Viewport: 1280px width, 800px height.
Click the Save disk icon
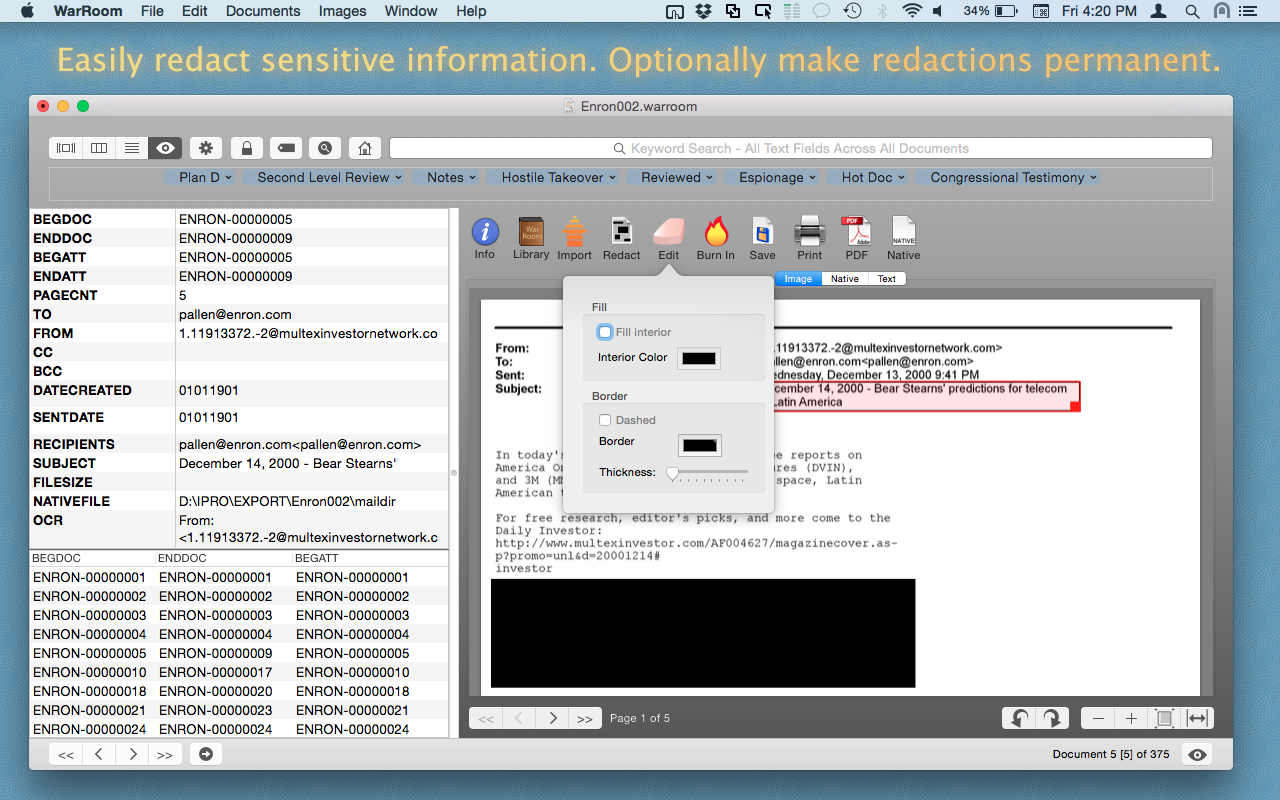[x=762, y=232]
